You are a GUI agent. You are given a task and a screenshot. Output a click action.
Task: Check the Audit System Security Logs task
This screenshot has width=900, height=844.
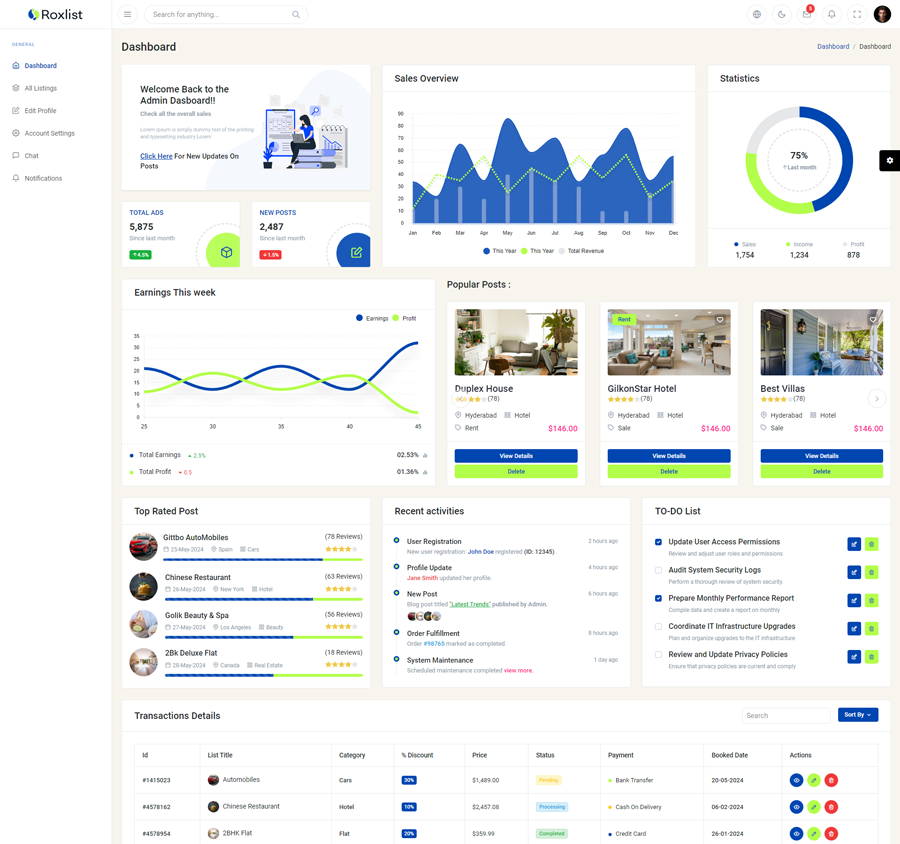(x=658, y=570)
